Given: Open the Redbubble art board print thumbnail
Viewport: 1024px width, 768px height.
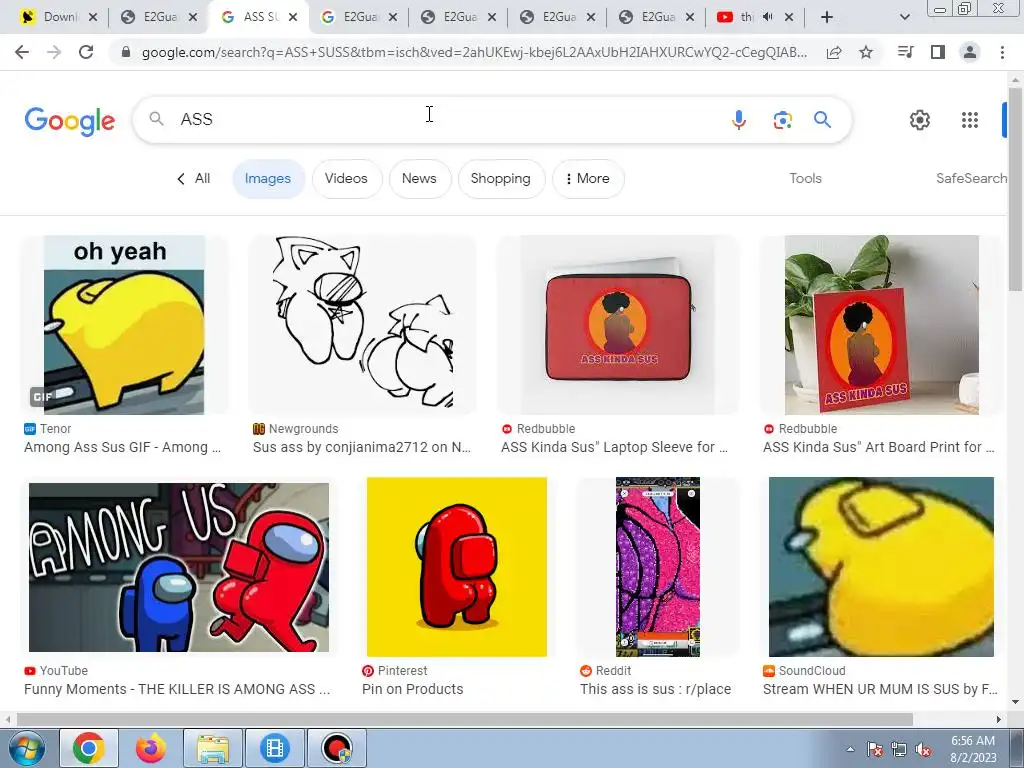Looking at the screenshot, I should point(881,325).
